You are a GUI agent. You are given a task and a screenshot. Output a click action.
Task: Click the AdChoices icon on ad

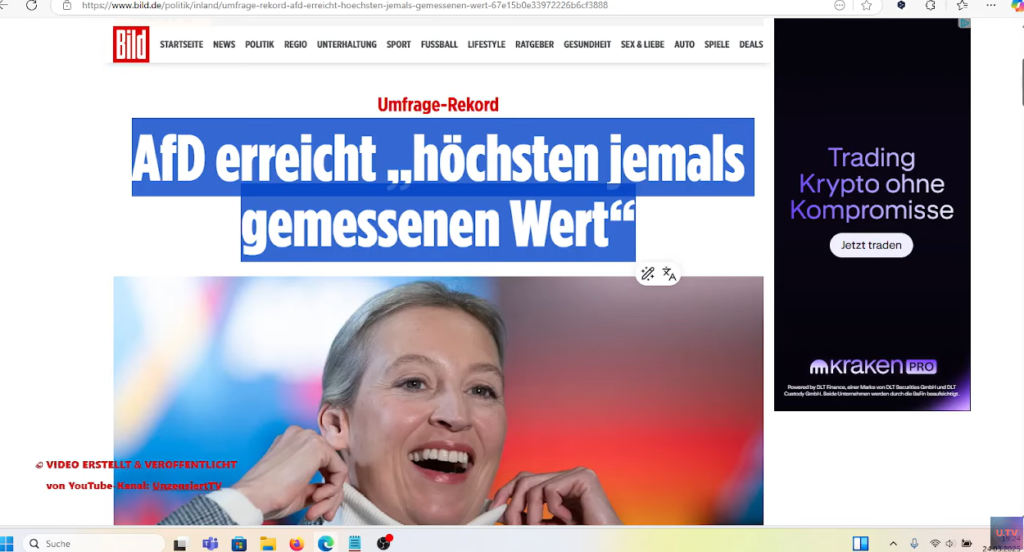coord(965,24)
